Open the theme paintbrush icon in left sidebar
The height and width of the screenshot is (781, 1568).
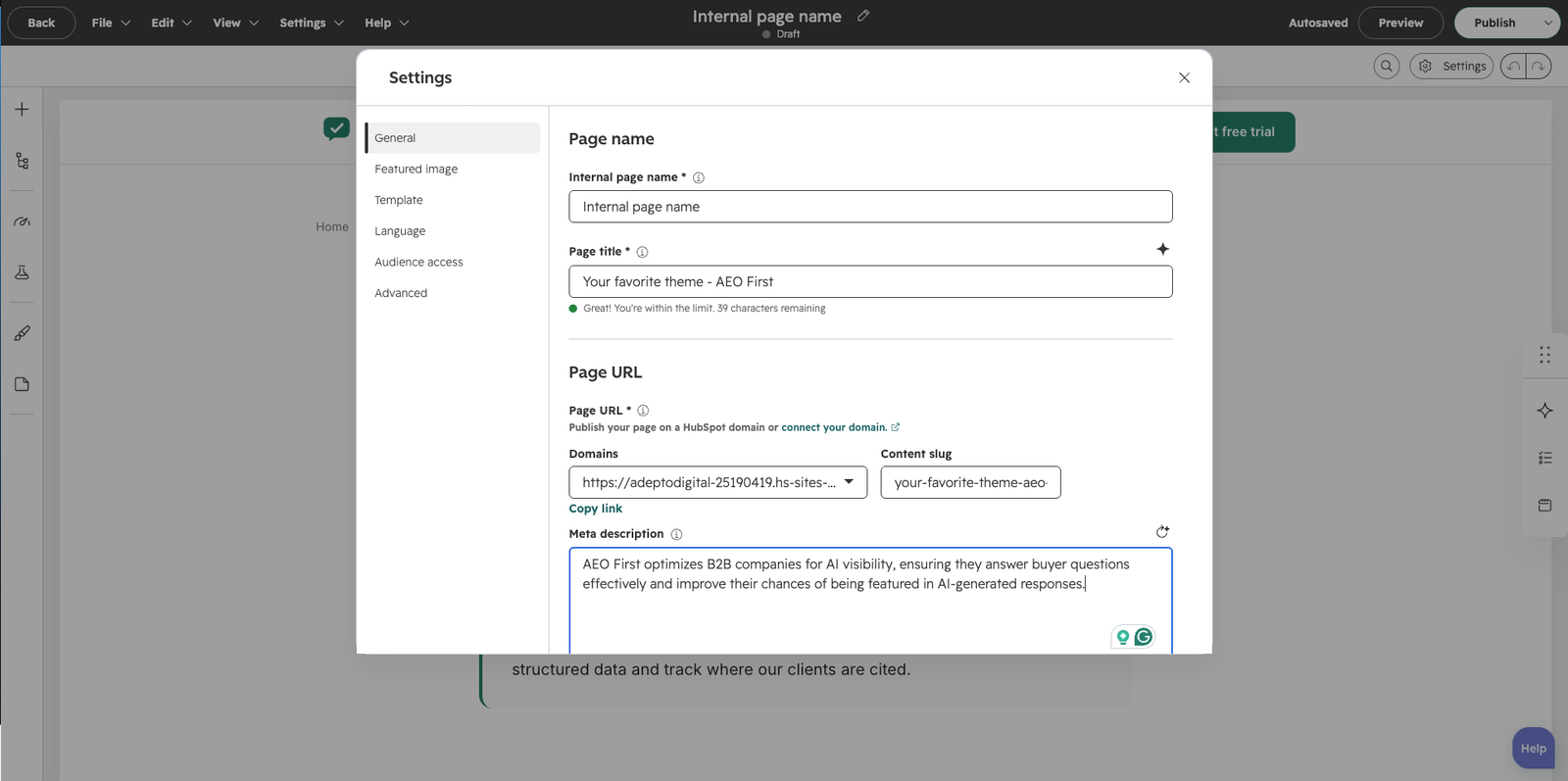[x=22, y=334]
